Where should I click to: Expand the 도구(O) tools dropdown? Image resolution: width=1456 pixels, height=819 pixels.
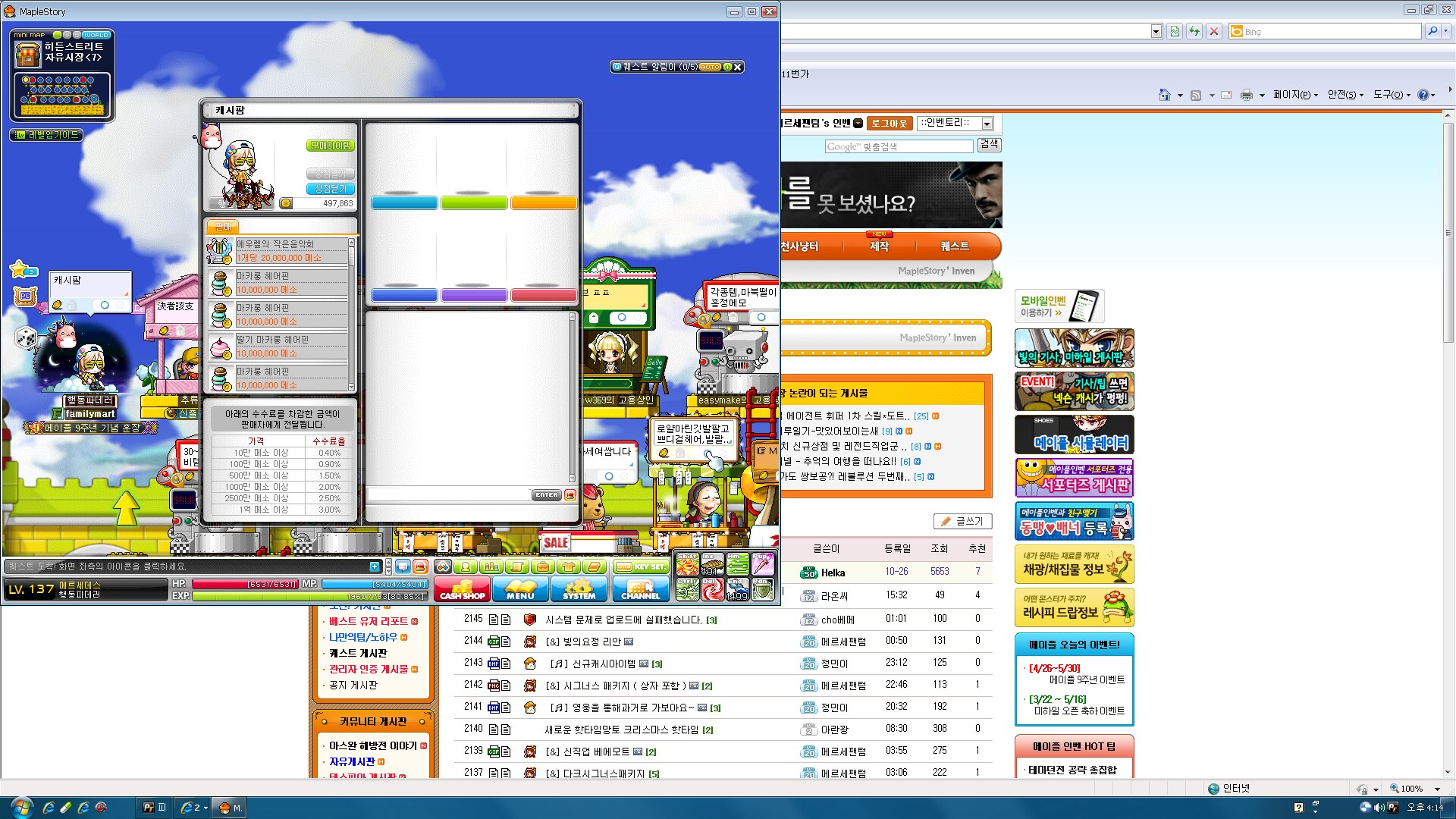point(1392,95)
